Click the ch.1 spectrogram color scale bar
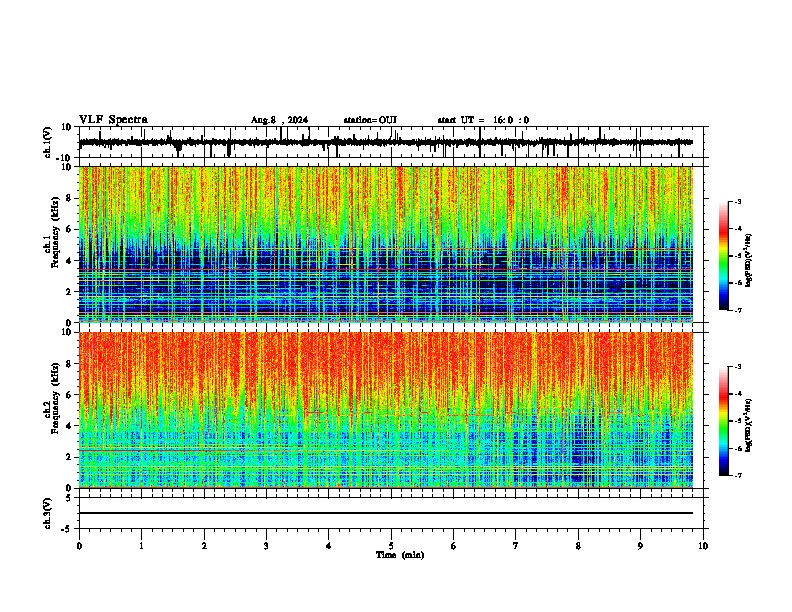This screenshot has width=792, height=612. 724,256
